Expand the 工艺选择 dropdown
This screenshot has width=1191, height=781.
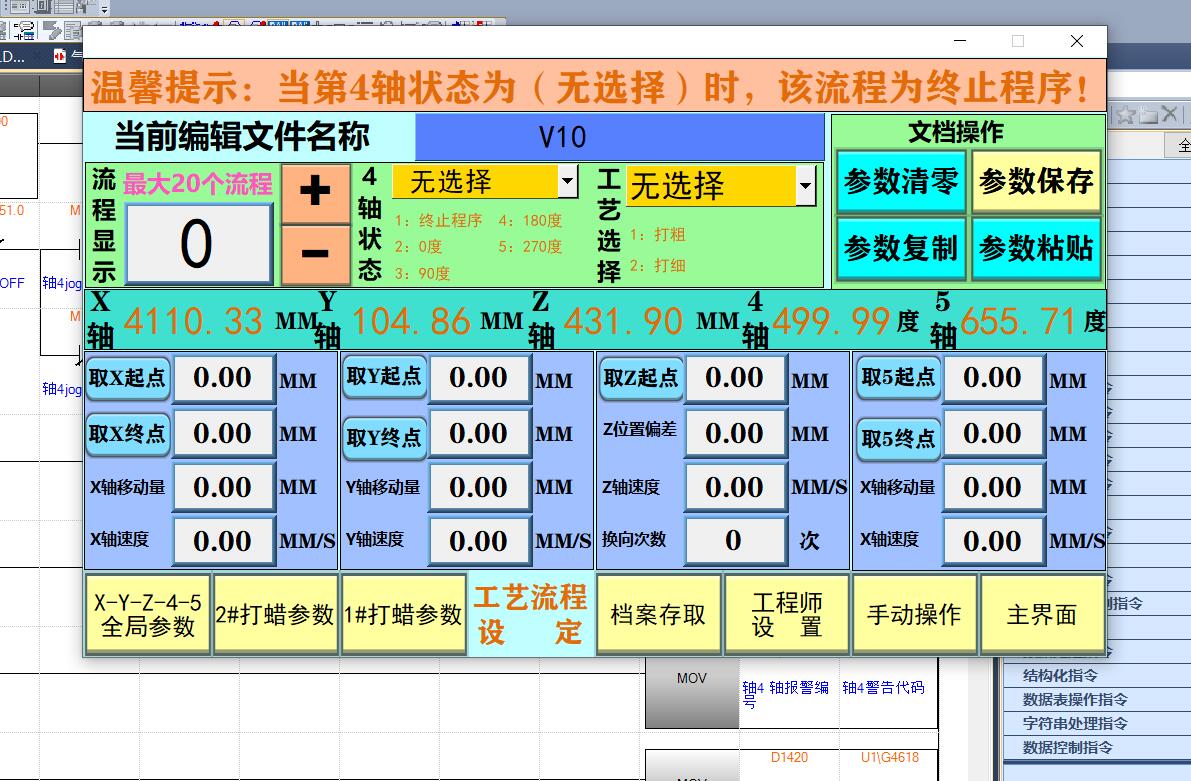pyautogui.click(x=806, y=185)
